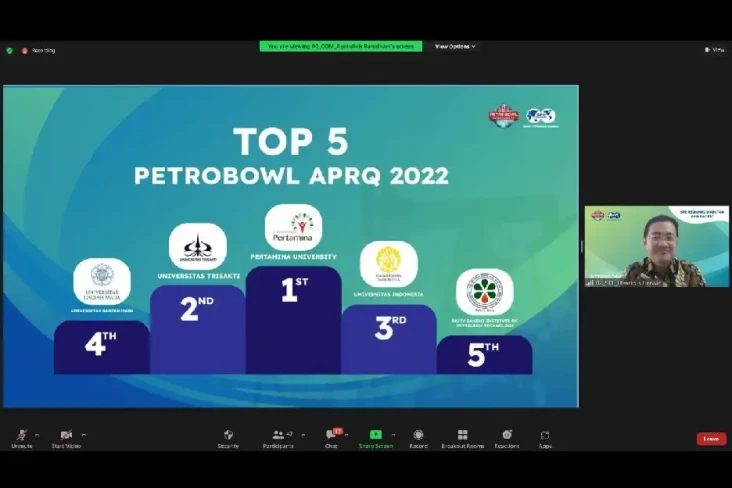Click the Universitas Indonesia logo on slide
The width and height of the screenshot is (732, 488).
pos(389,264)
